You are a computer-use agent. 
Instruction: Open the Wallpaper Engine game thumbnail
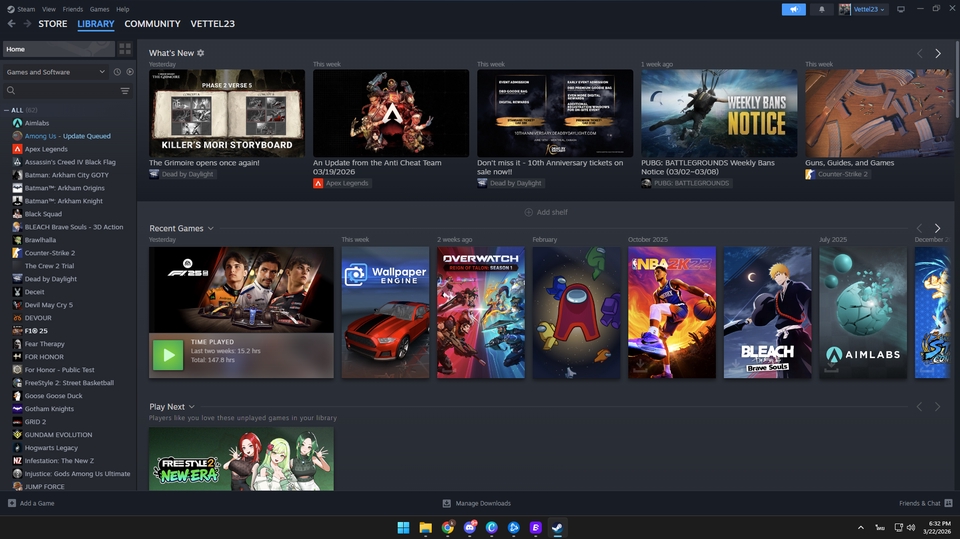[x=385, y=312]
